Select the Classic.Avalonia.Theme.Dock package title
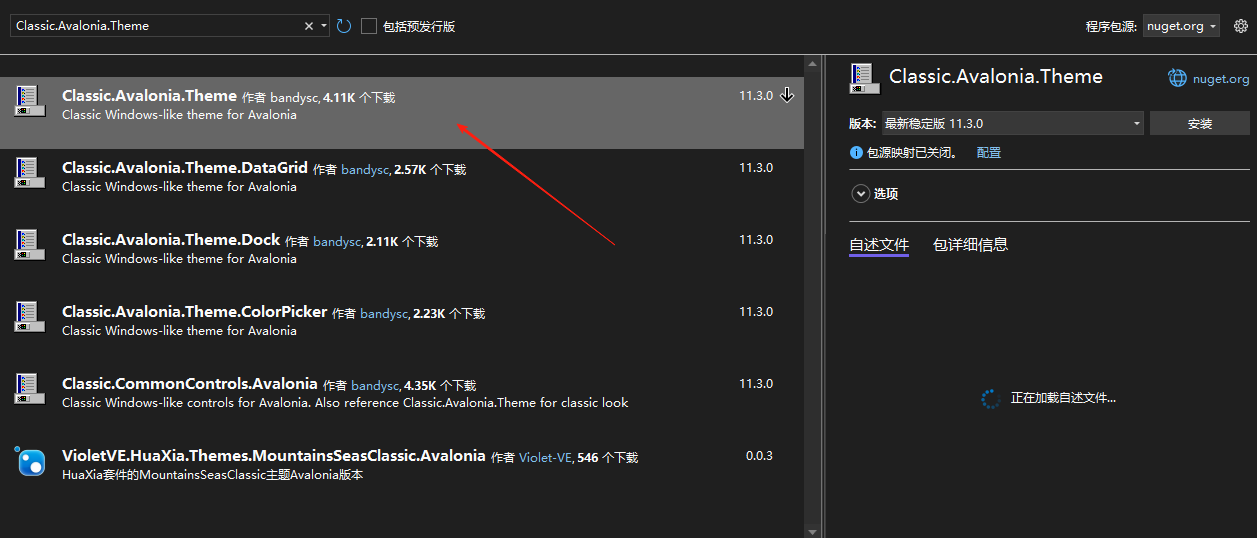 coord(171,240)
